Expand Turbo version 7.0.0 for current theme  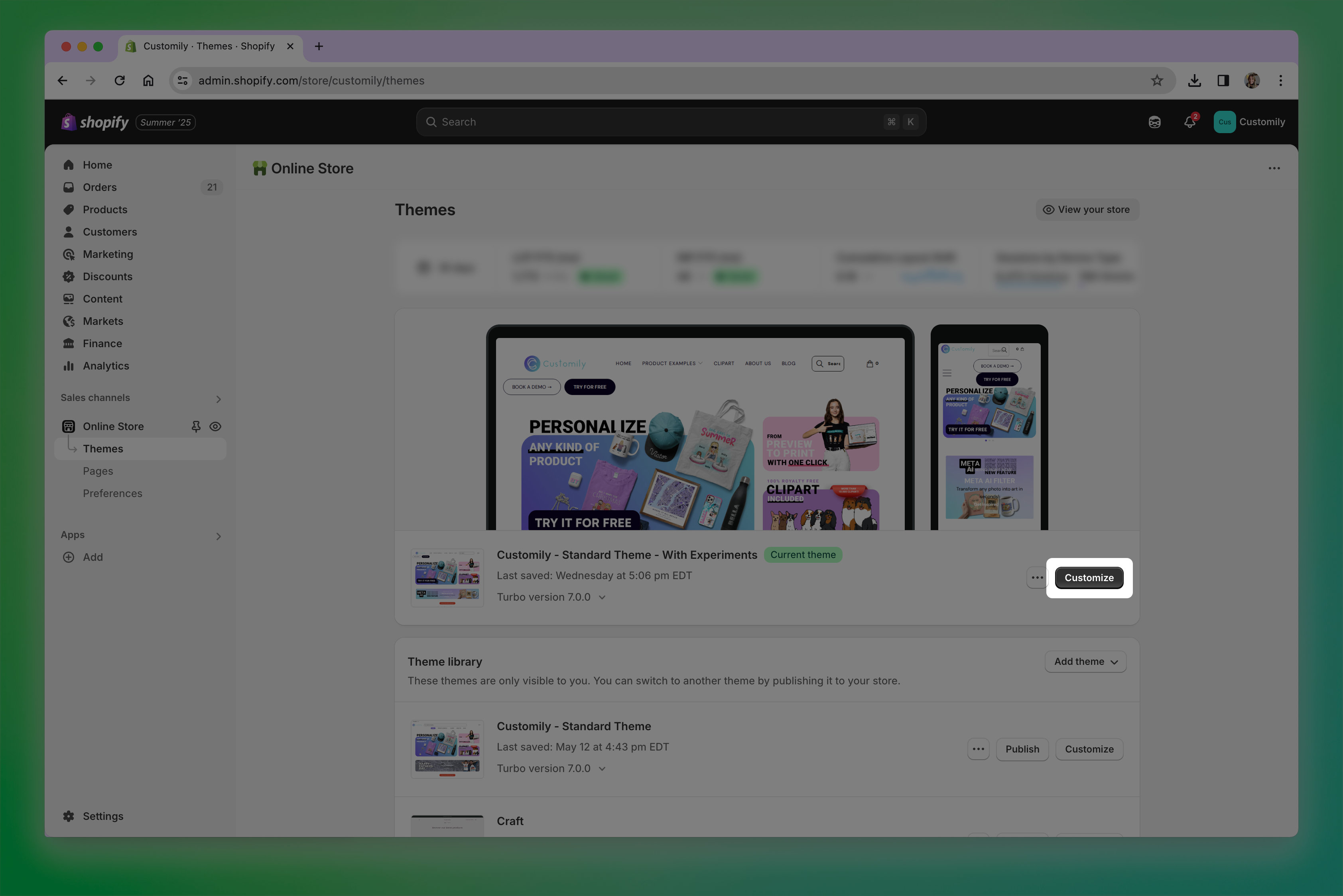[x=601, y=597]
